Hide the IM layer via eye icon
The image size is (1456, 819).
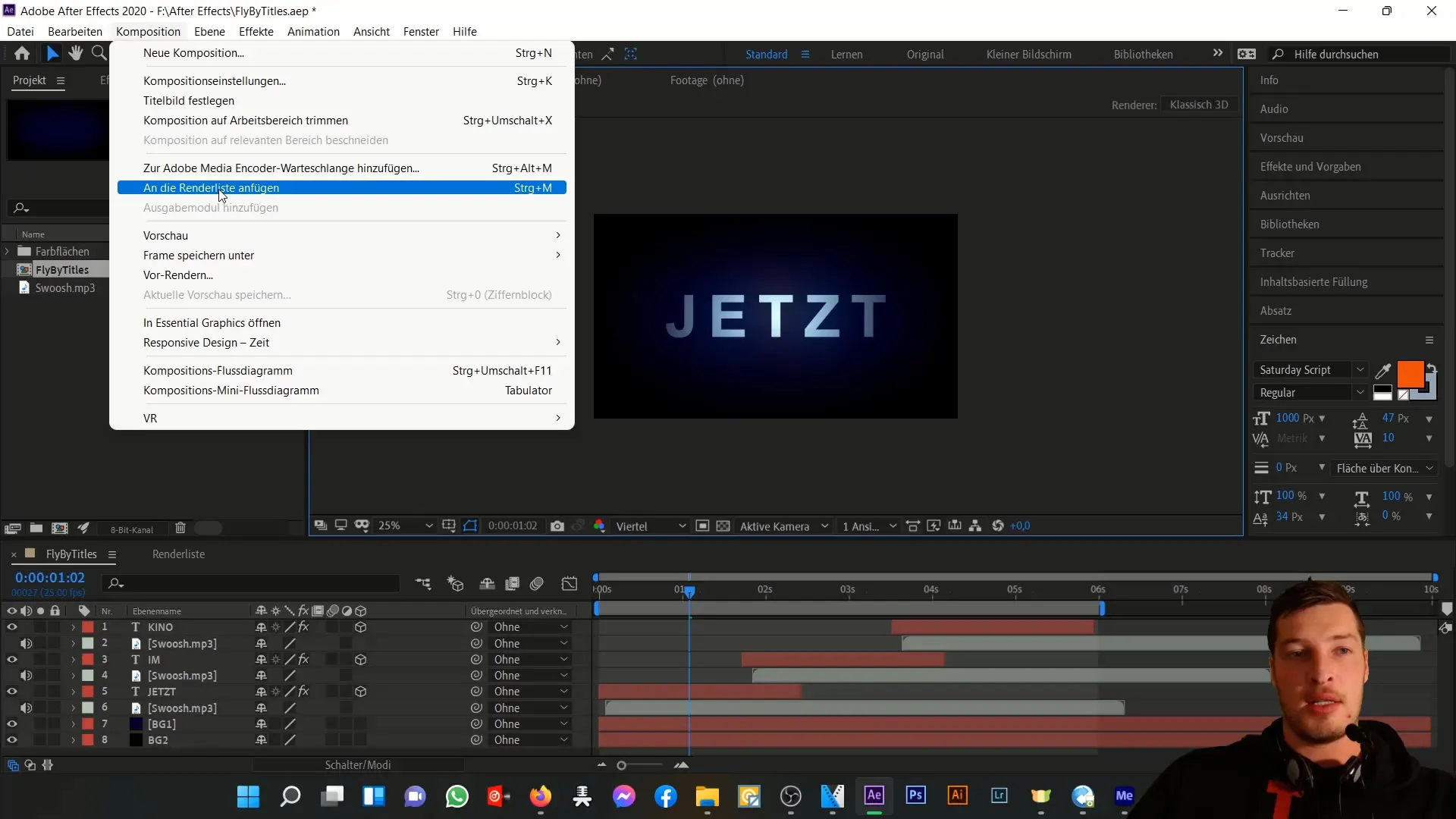click(x=11, y=660)
